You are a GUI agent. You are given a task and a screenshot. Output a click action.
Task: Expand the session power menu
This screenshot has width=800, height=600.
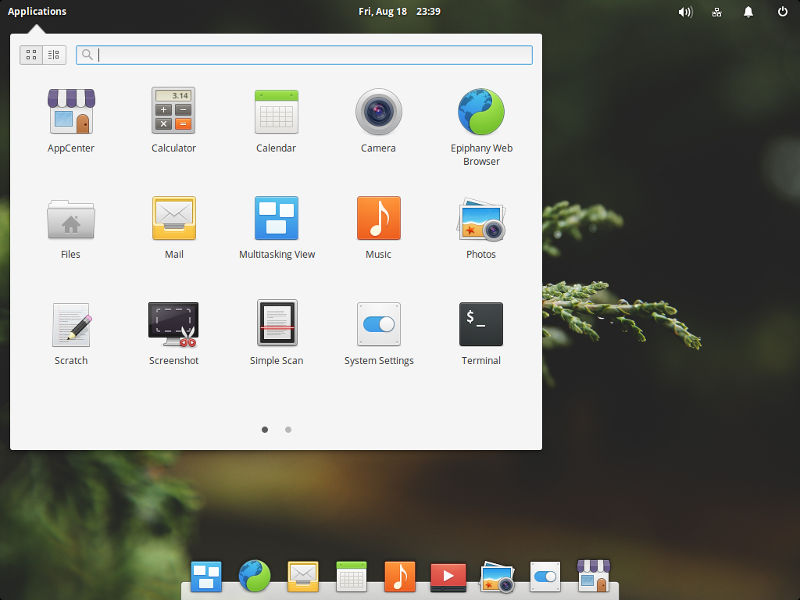point(782,11)
